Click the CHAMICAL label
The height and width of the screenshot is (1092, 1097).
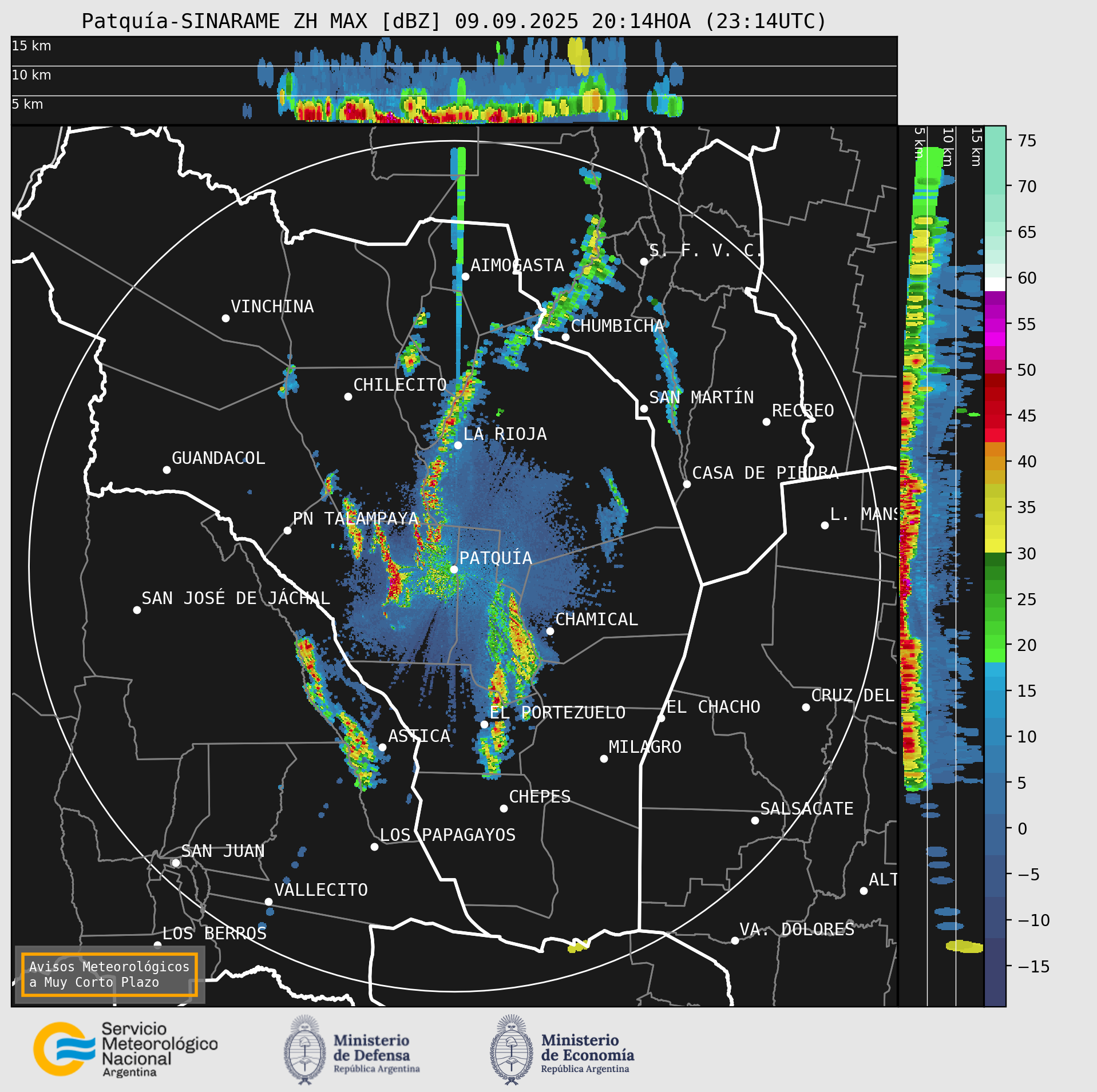pos(596,619)
